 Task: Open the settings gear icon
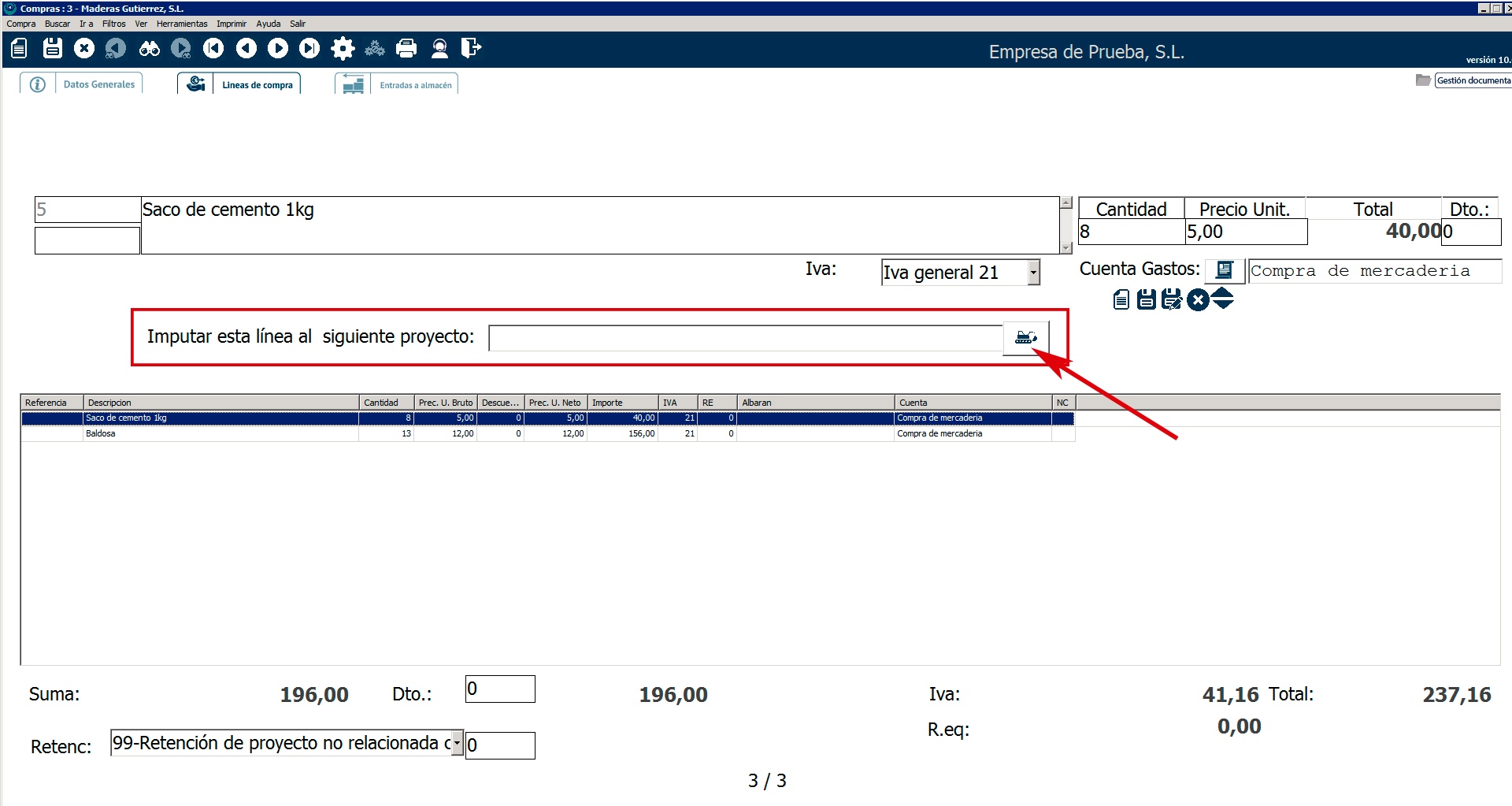(x=343, y=49)
